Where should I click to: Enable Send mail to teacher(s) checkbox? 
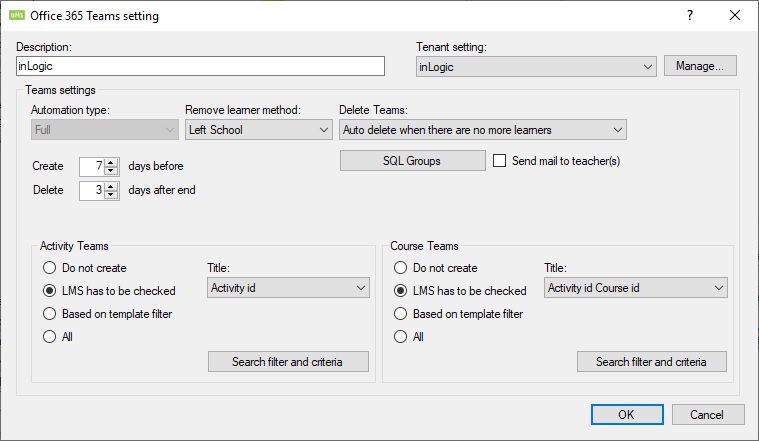coord(502,161)
